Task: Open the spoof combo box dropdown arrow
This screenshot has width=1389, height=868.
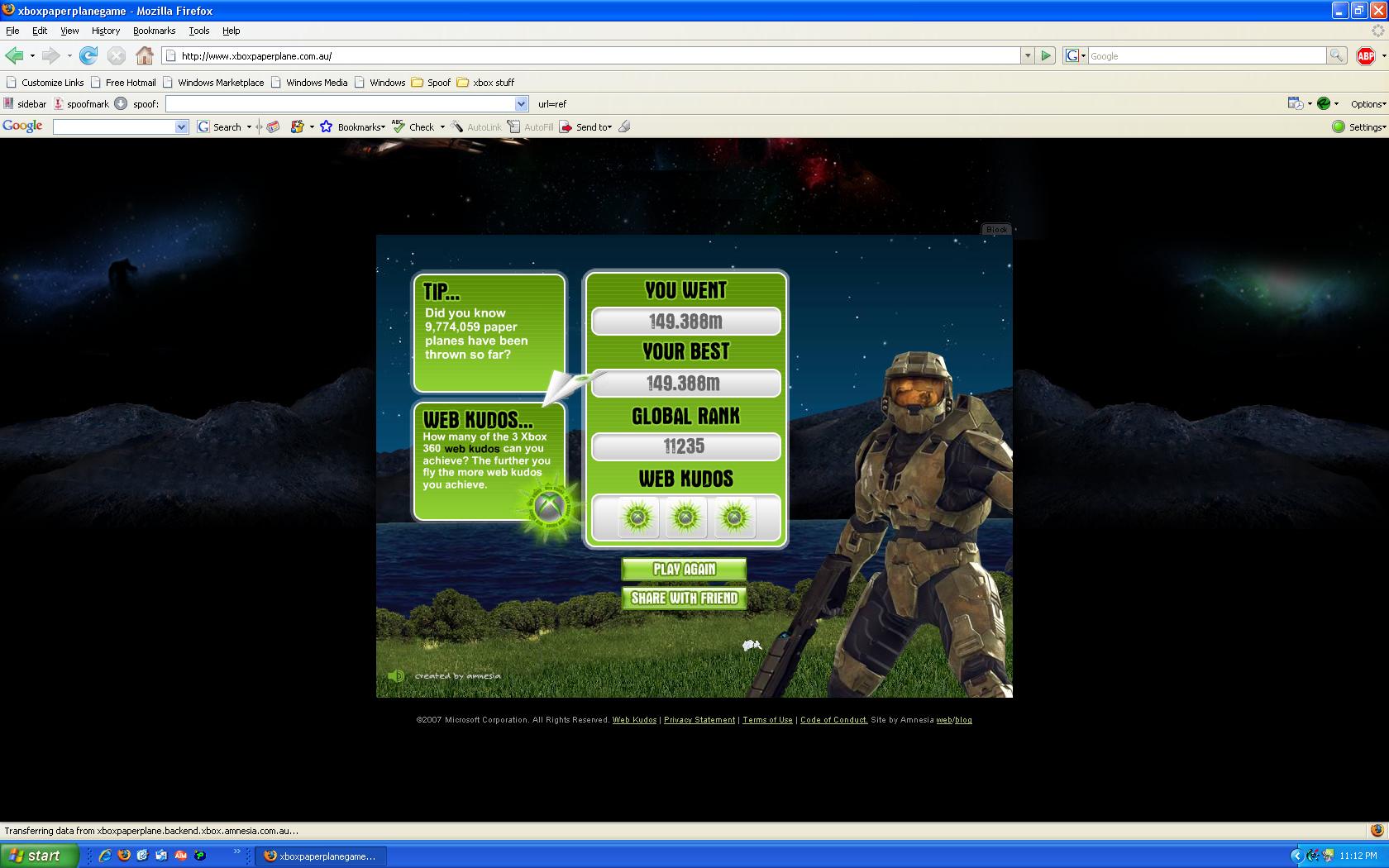Action: coord(522,103)
